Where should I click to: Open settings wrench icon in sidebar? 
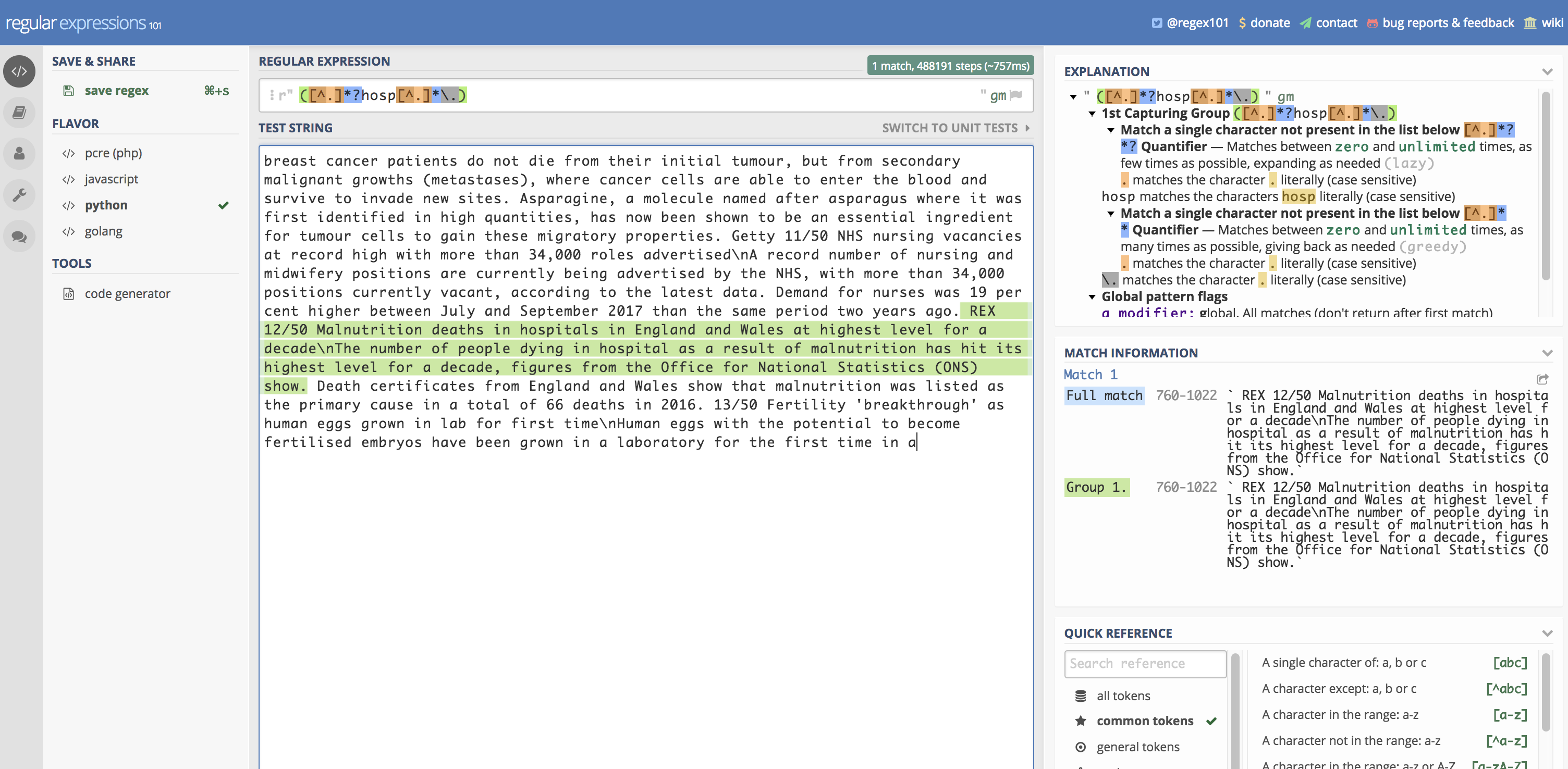(19, 195)
